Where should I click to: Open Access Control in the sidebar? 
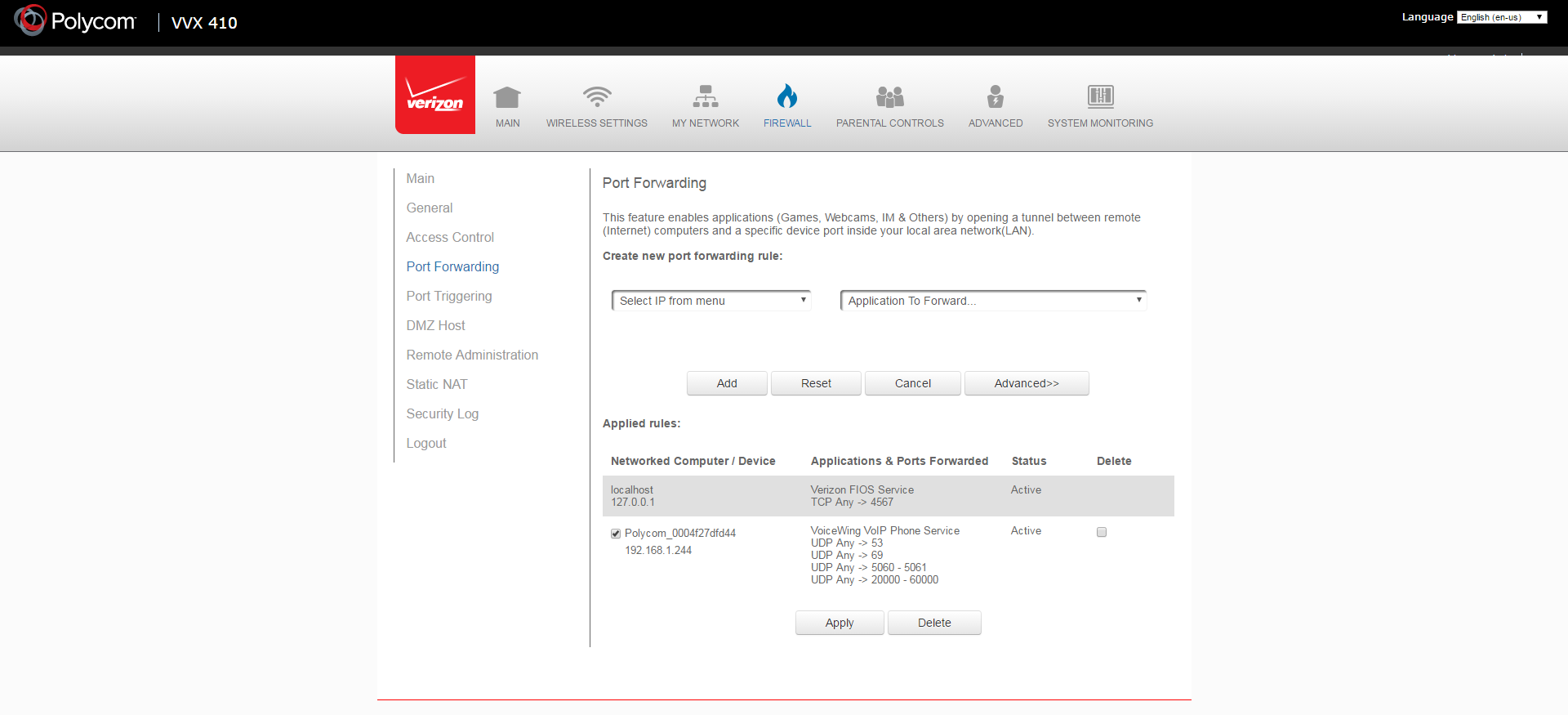tap(450, 237)
